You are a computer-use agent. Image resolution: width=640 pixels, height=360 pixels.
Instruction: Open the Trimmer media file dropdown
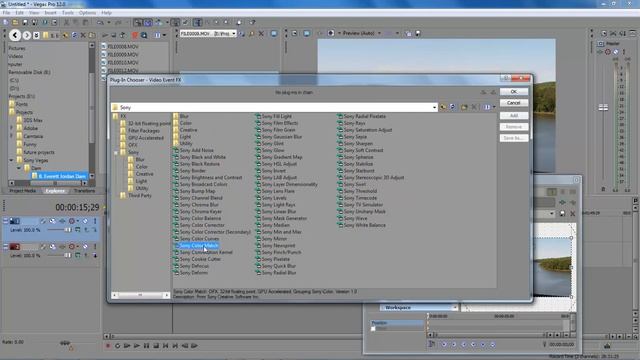point(234,34)
